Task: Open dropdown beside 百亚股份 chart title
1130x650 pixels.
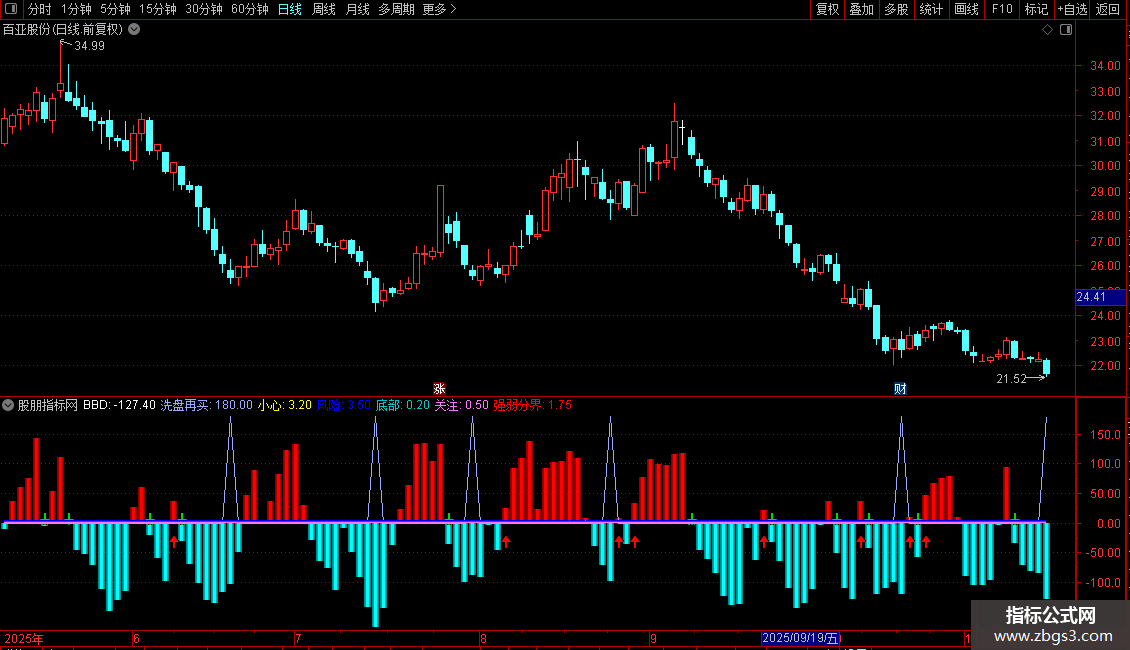Action: point(134,30)
